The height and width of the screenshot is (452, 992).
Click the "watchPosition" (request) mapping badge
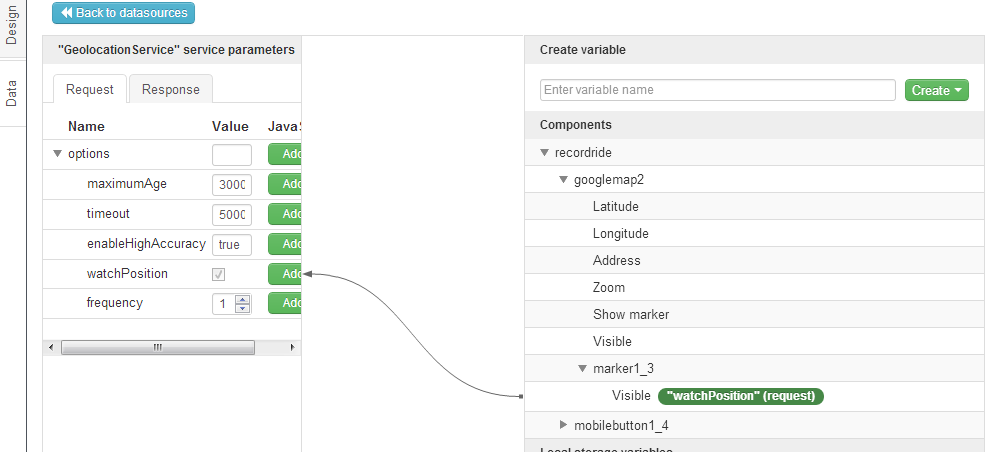pyautogui.click(x=740, y=396)
